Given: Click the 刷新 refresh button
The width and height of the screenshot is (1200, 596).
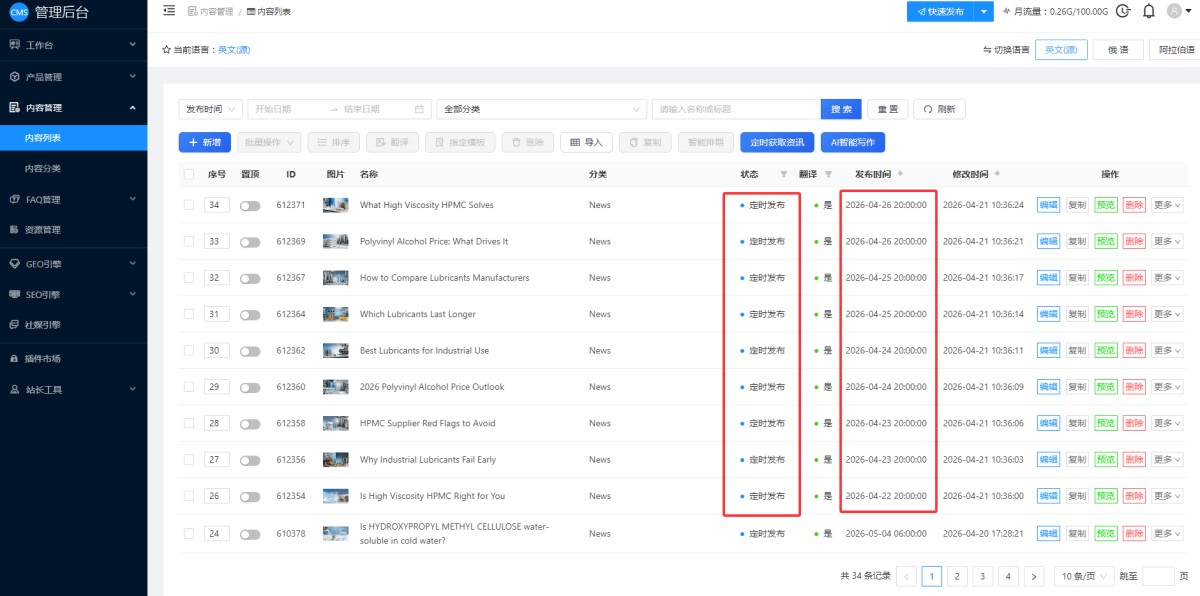Looking at the screenshot, I should coord(939,109).
